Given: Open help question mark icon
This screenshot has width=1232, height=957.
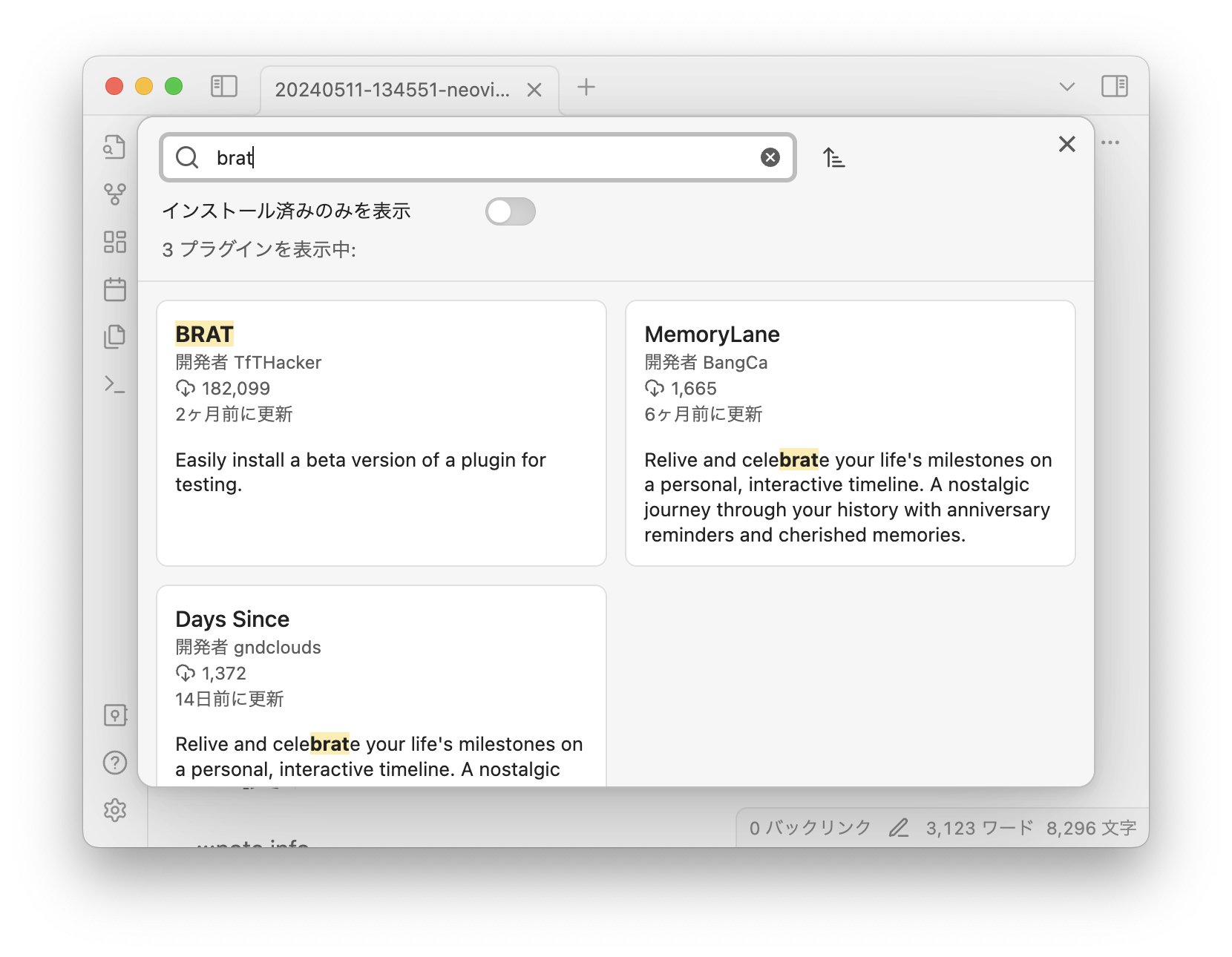Looking at the screenshot, I should (x=115, y=763).
